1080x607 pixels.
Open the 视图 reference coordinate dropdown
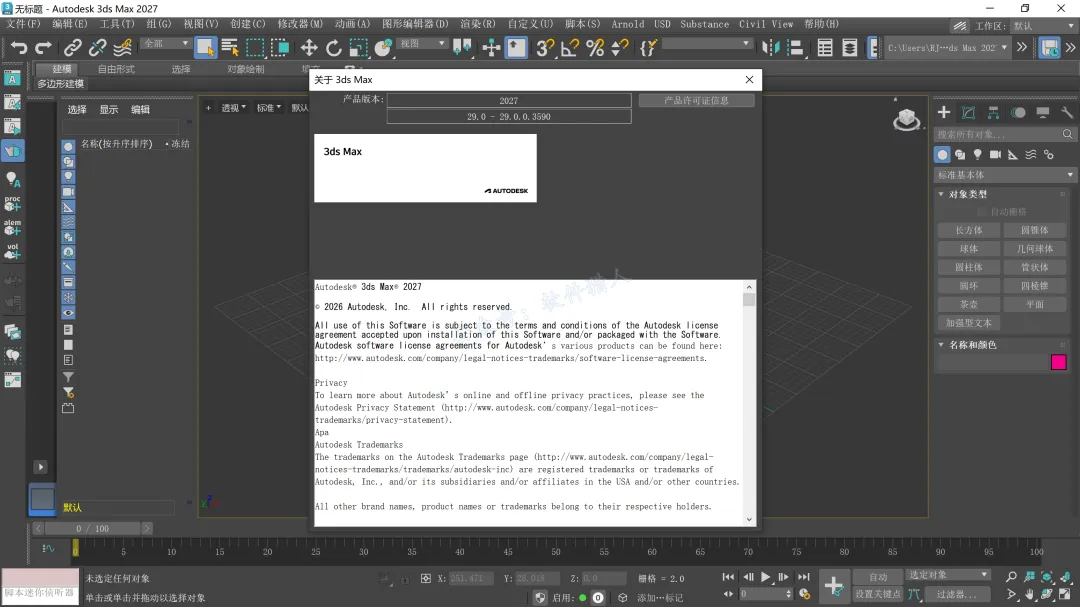(422, 43)
